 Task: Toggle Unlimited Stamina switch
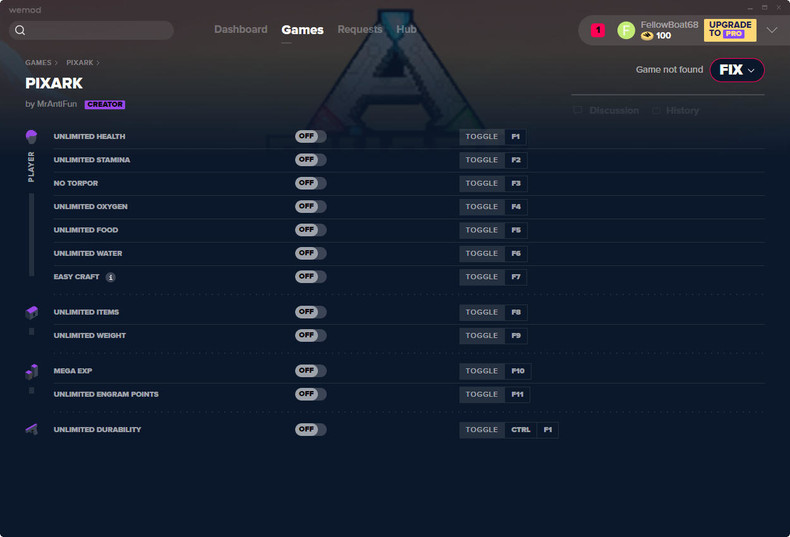[310, 160]
